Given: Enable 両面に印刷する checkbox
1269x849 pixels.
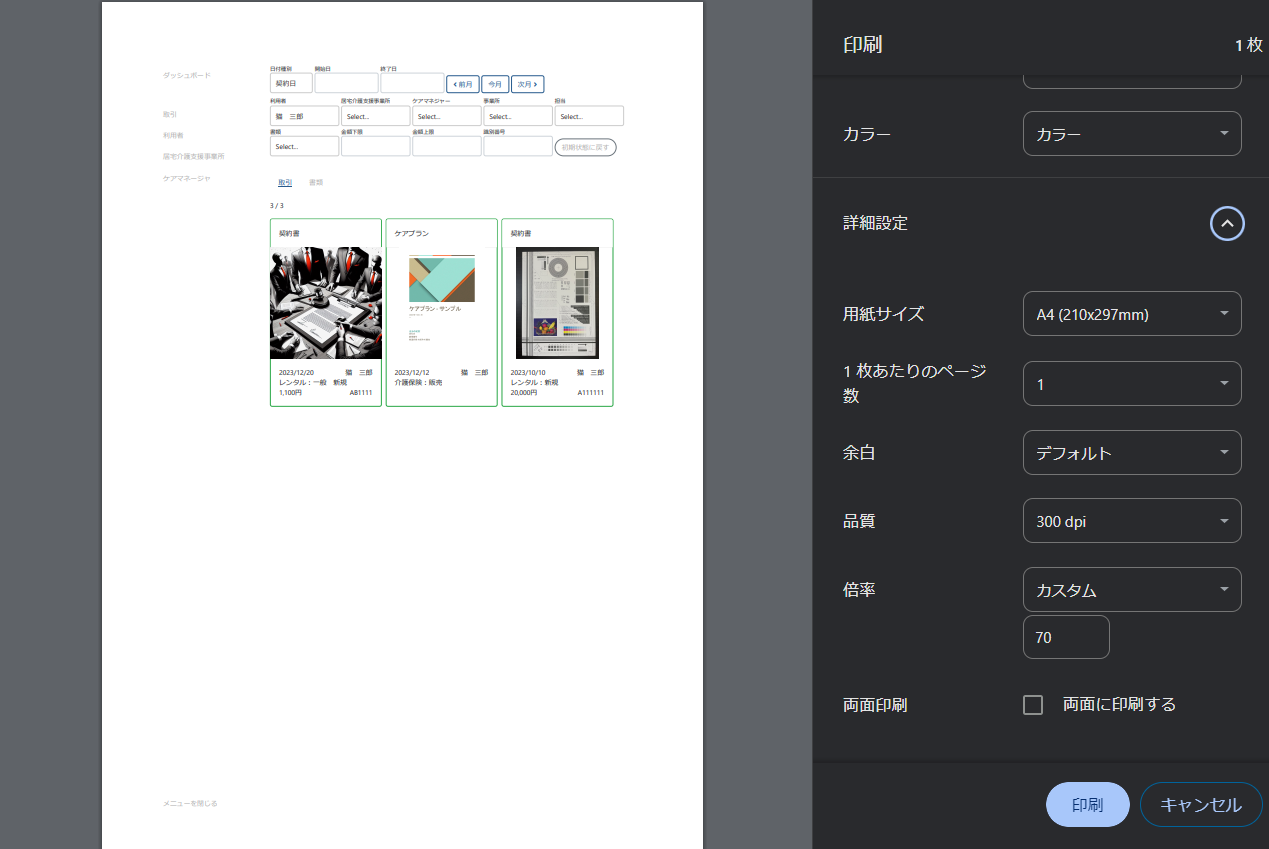Looking at the screenshot, I should point(1032,704).
